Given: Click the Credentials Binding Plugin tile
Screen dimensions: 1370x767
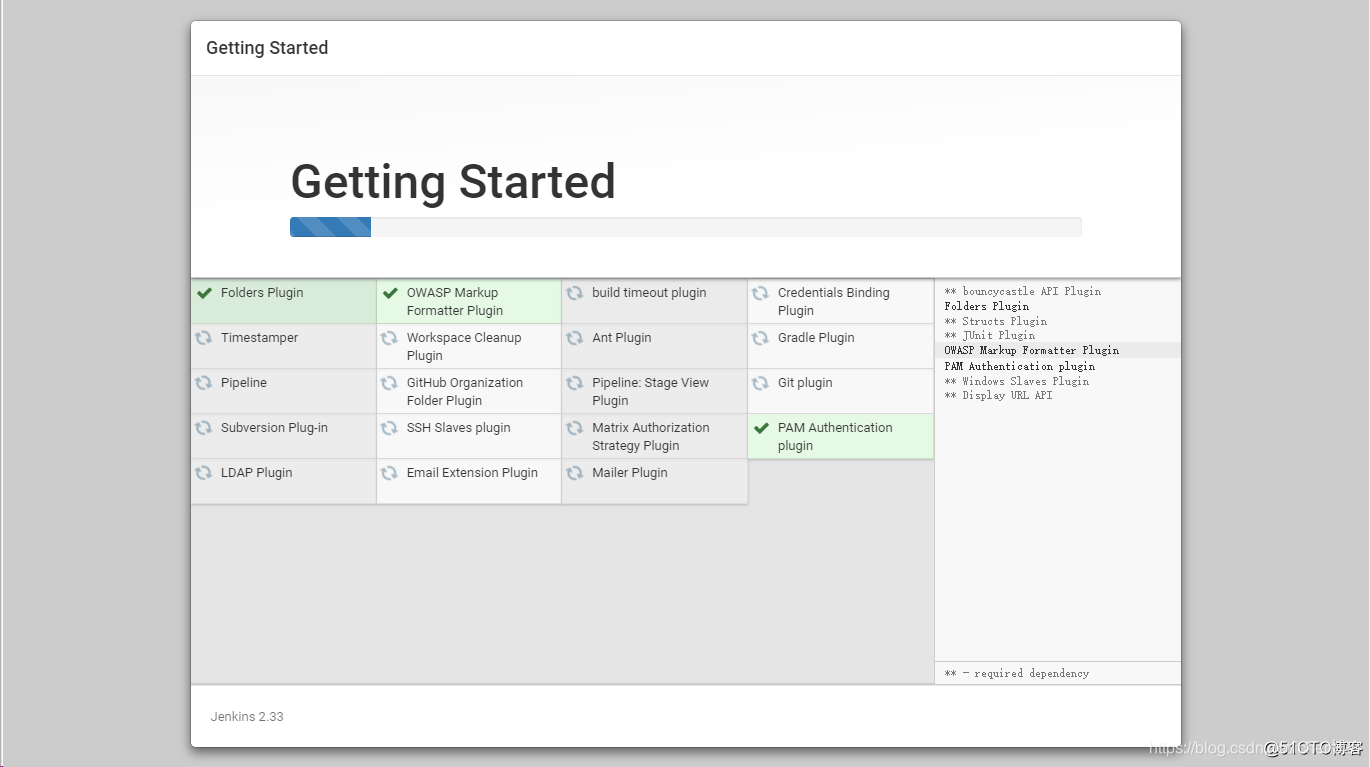Looking at the screenshot, I should [841, 301].
